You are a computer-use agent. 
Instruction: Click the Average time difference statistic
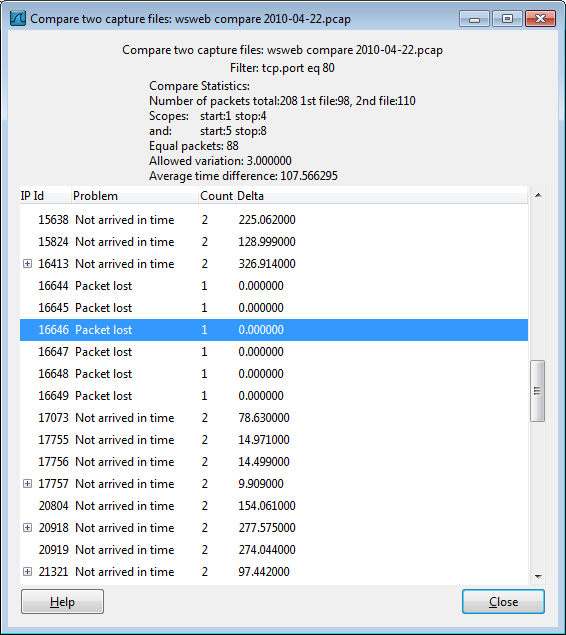pos(243,176)
